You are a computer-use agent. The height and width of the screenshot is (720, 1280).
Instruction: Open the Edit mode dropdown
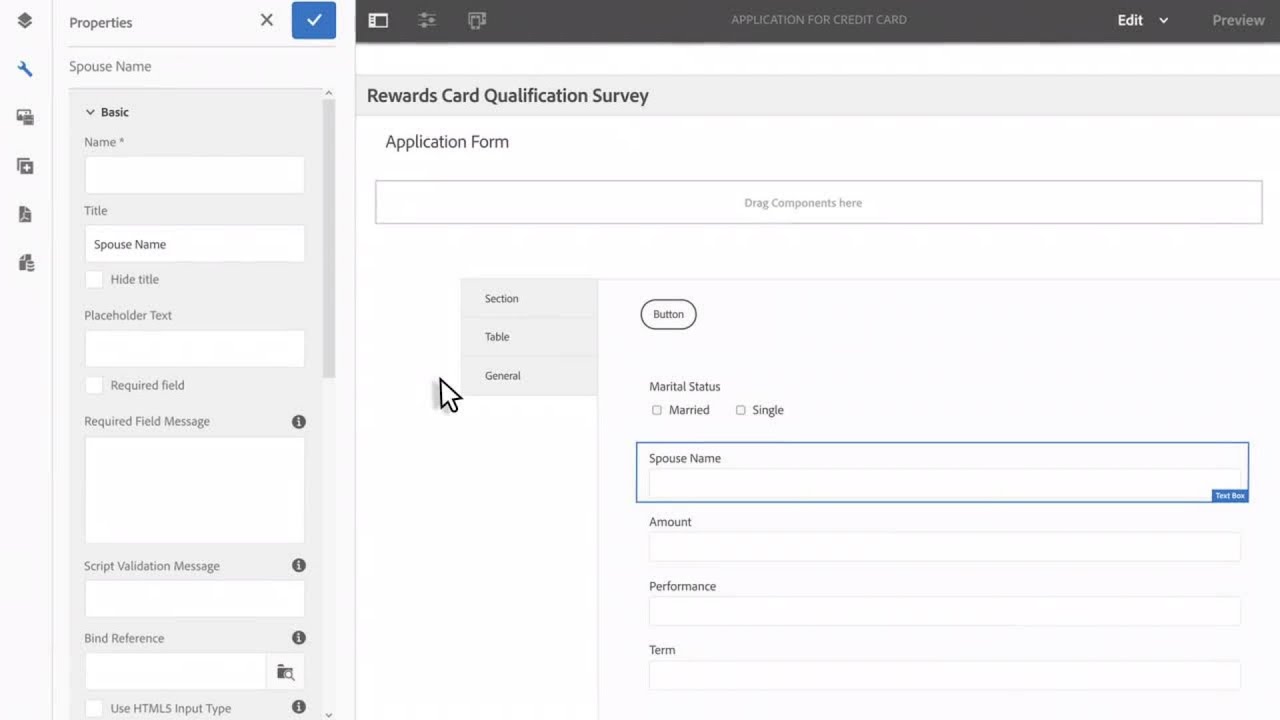(x=1143, y=20)
